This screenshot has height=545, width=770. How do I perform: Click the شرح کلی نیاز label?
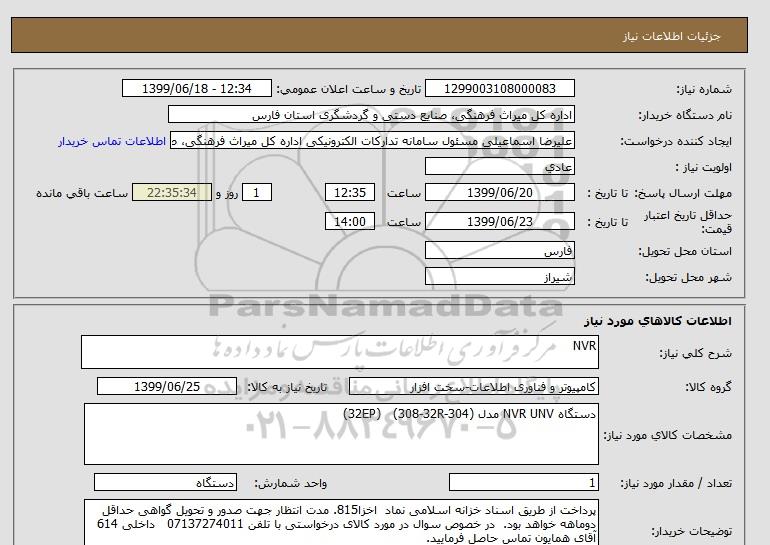pyautogui.click(x=695, y=353)
